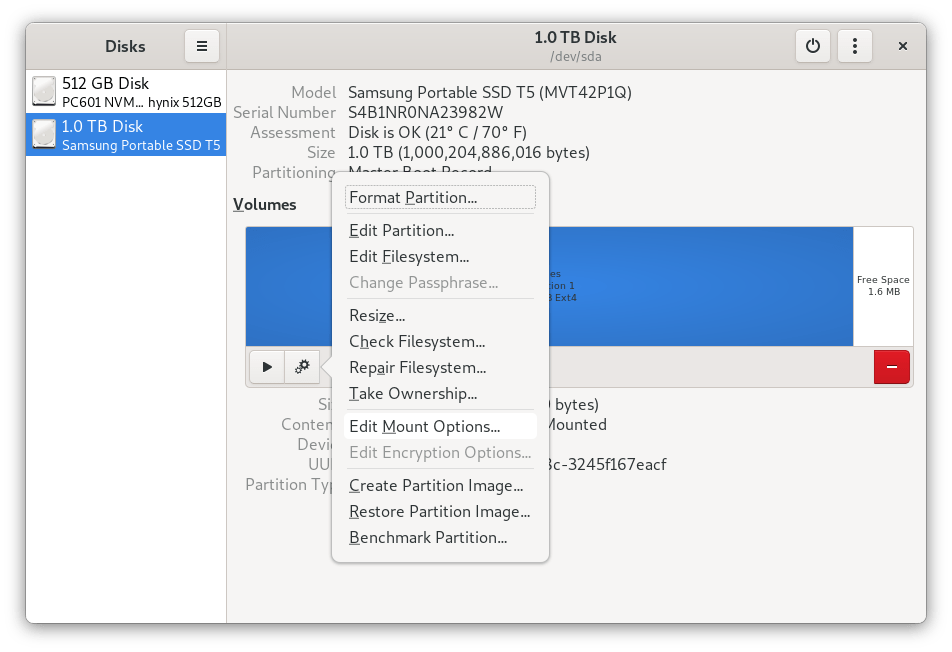Screen dimensions: 952x652
Task: Choose Edit Partition… menu entry
Action: 440,231
